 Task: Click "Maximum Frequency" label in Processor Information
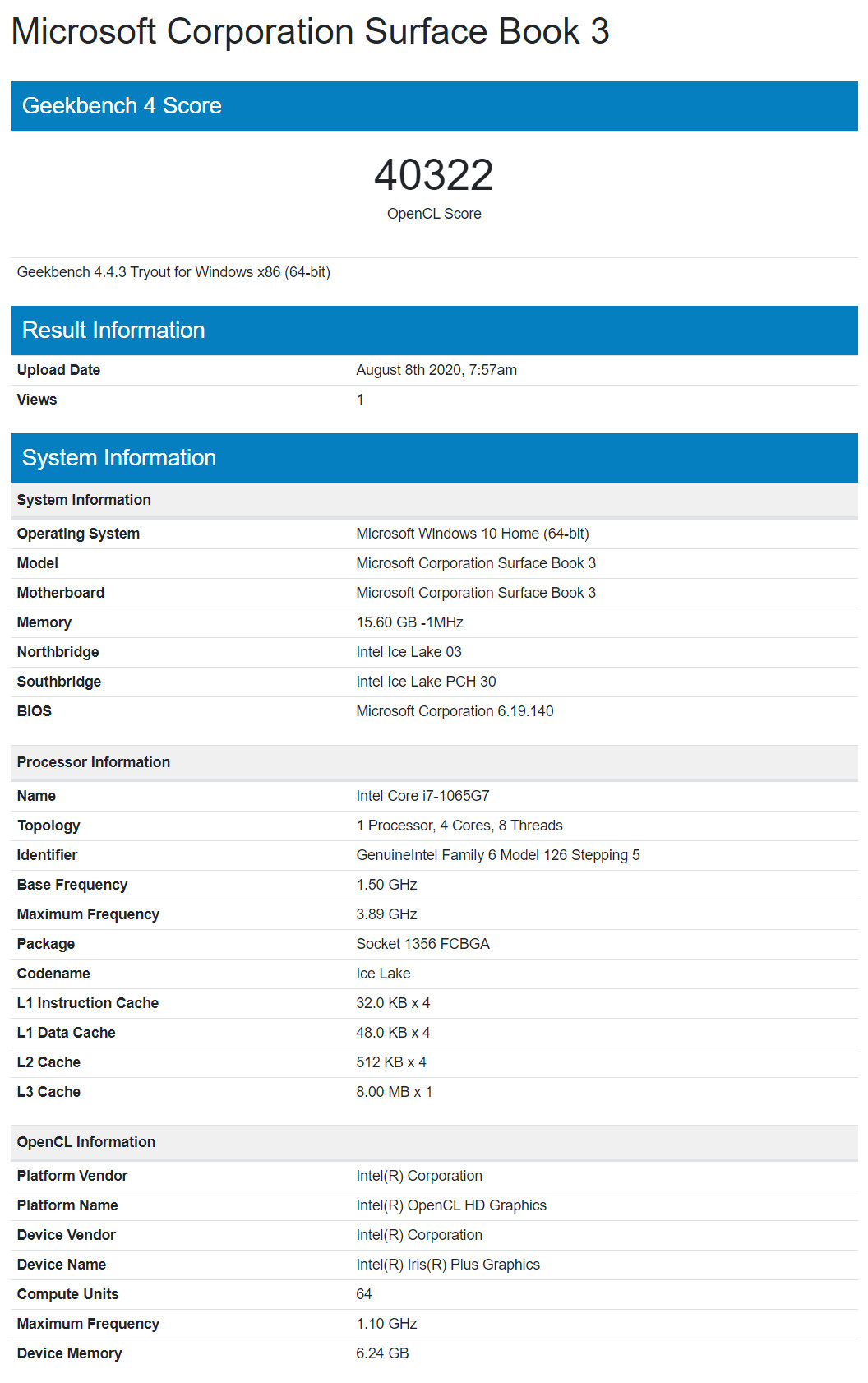[x=88, y=914]
